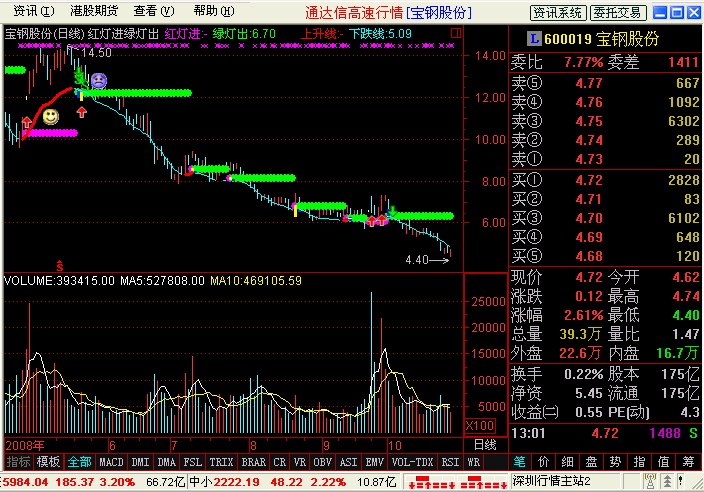
Task: Click the purple sad face signal icon
Action: pos(99,81)
